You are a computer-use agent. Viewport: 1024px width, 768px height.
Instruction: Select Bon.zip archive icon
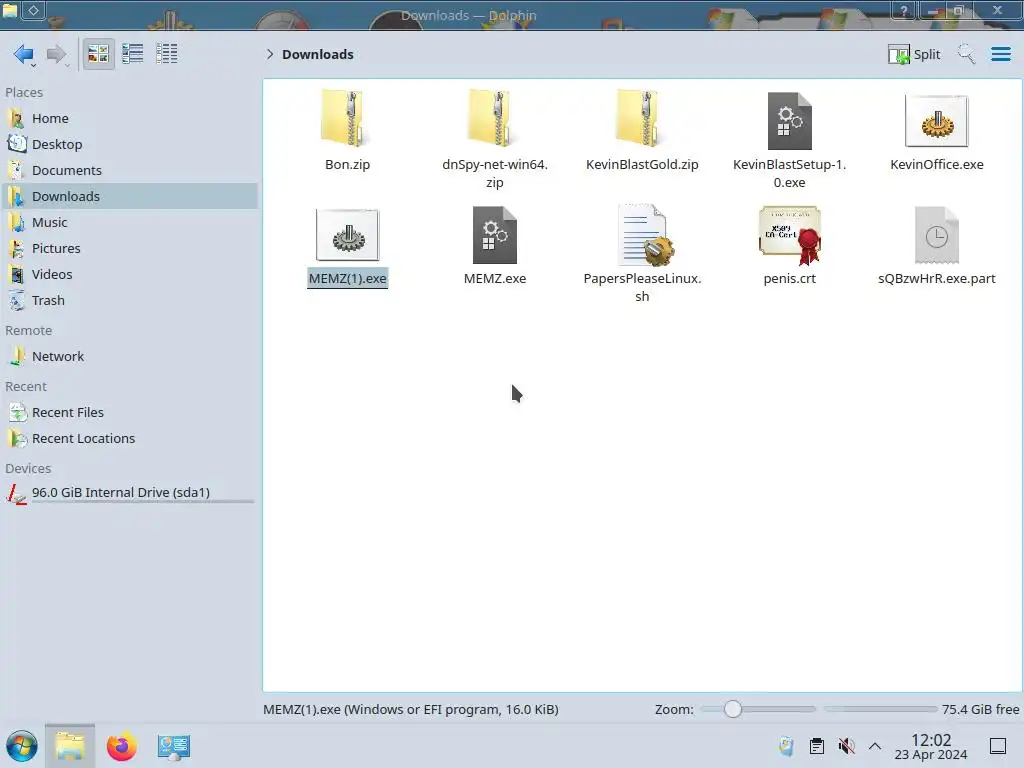point(347,119)
